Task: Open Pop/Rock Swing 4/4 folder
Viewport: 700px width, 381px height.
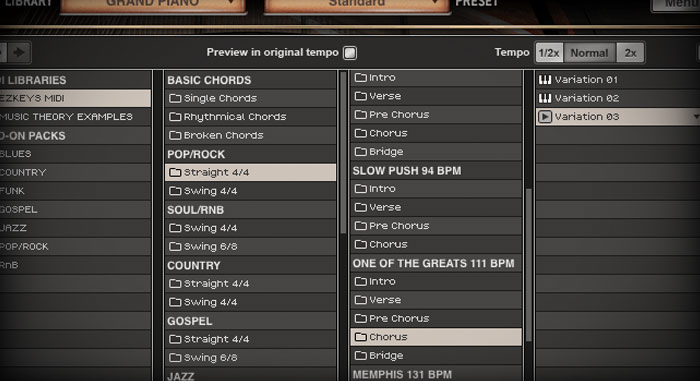Action: (x=250, y=191)
